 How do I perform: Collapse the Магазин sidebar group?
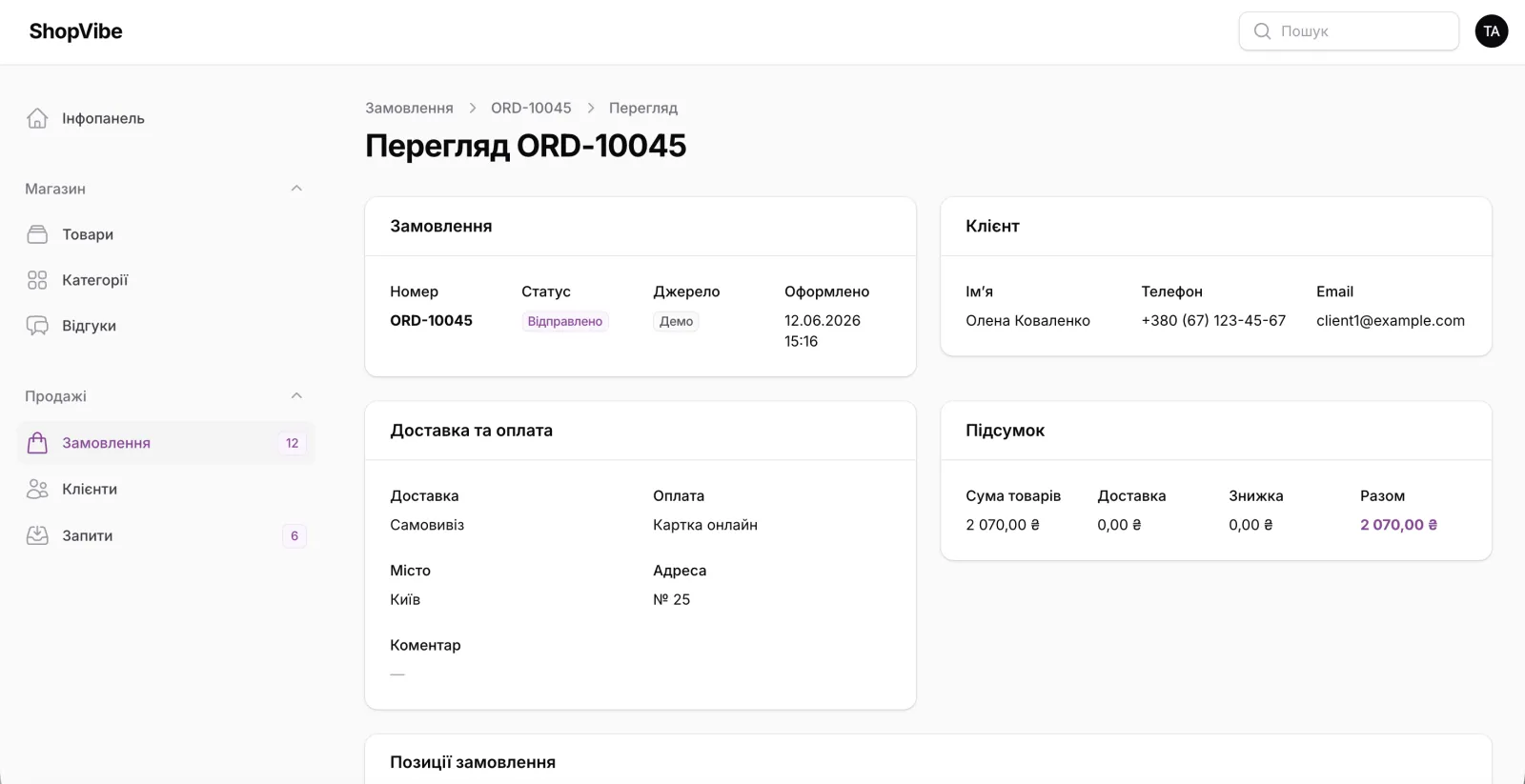[x=296, y=189]
